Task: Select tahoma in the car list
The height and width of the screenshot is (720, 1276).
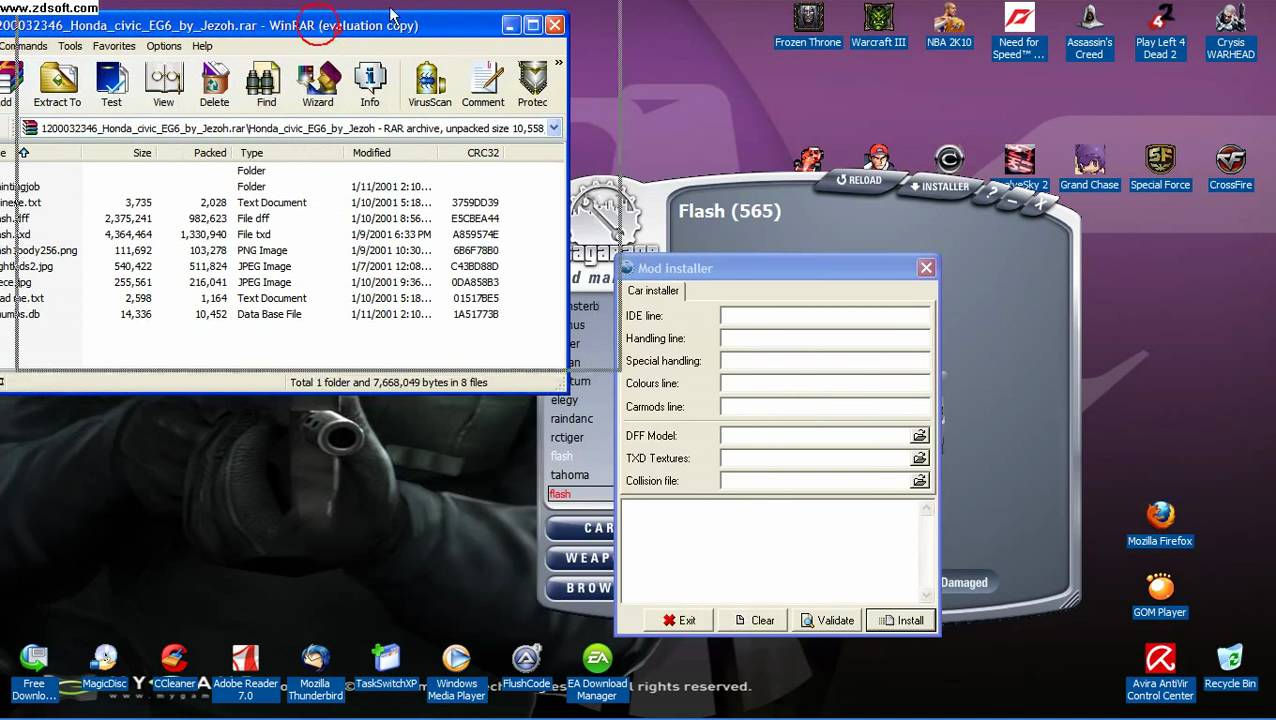Action: [570, 475]
